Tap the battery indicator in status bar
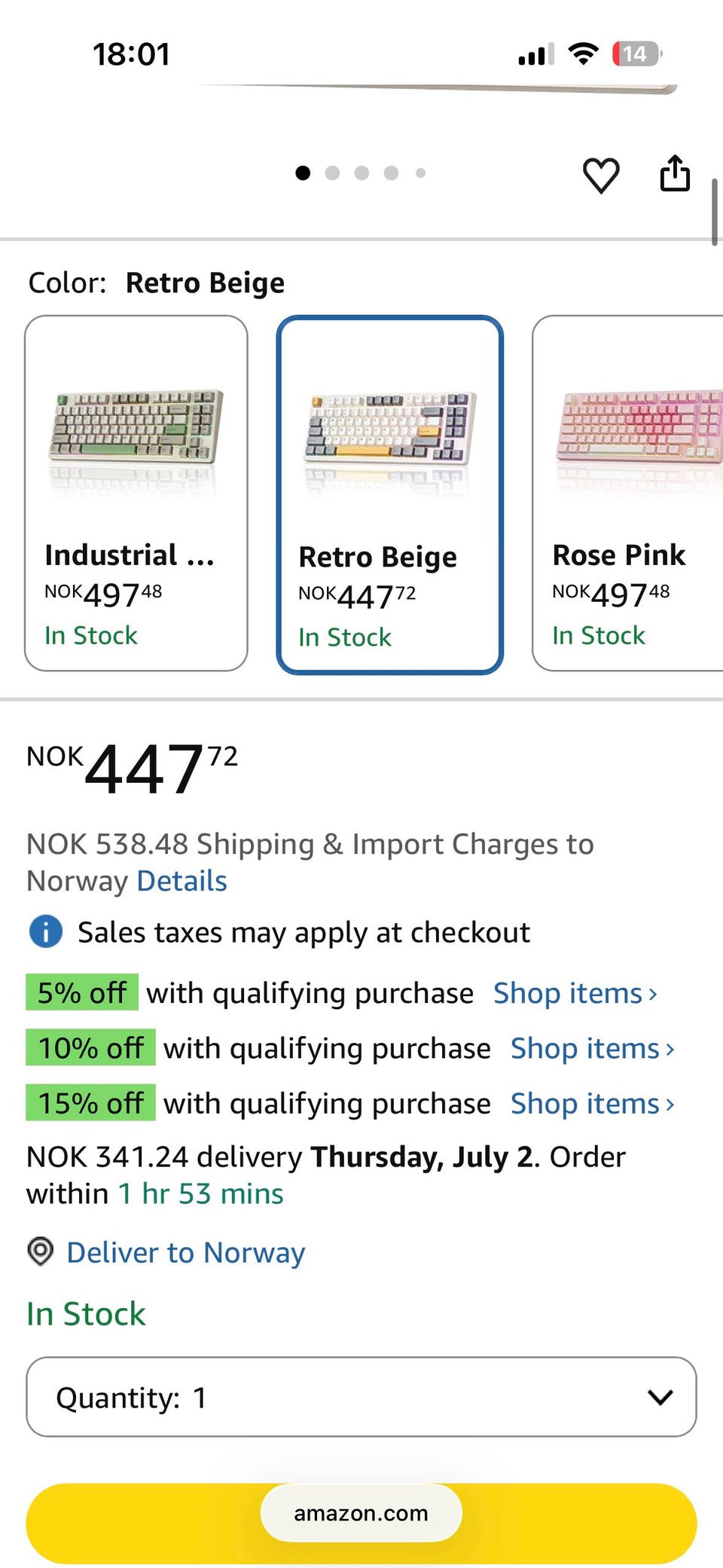This screenshot has width=723, height=1568. coord(637,53)
